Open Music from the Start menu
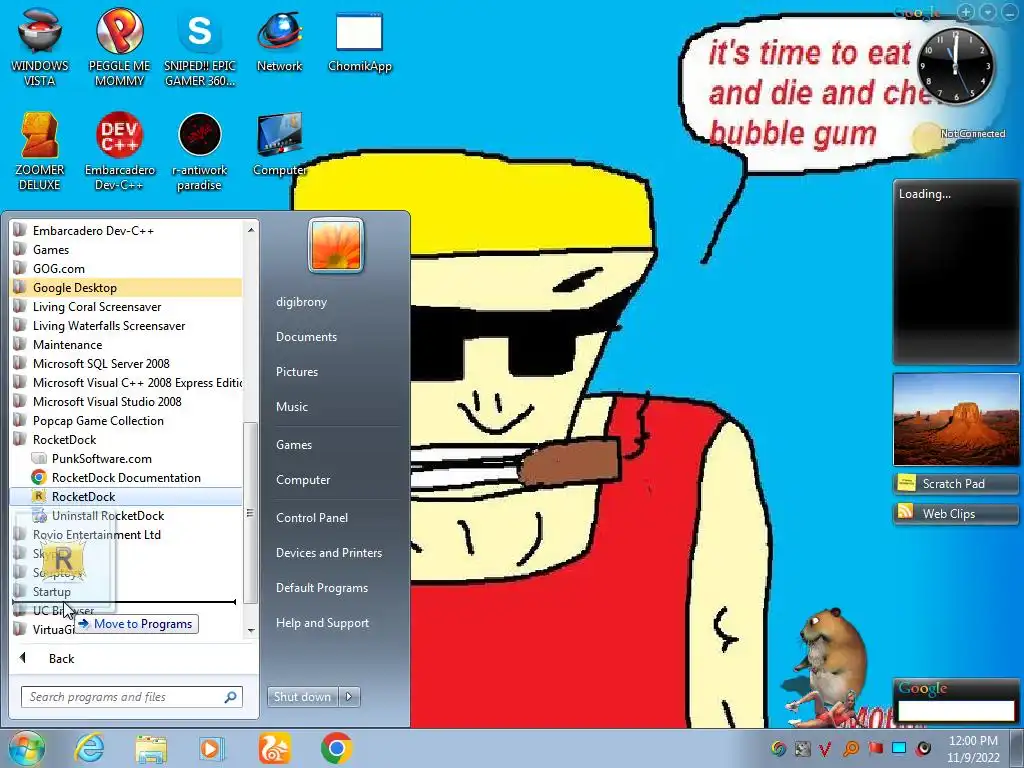The image size is (1024, 768). click(x=292, y=407)
